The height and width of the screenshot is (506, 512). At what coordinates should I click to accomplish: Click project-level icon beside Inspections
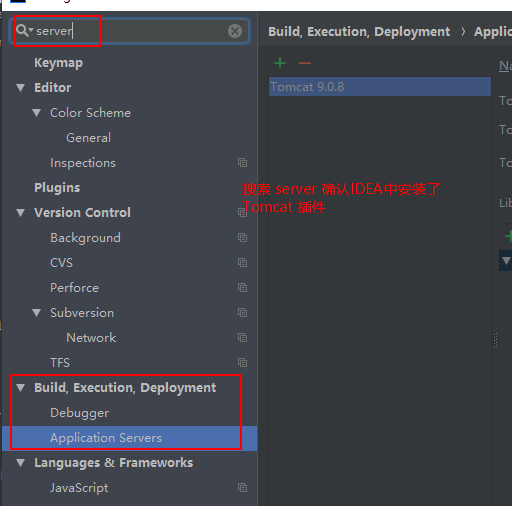[x=242, y=163]
